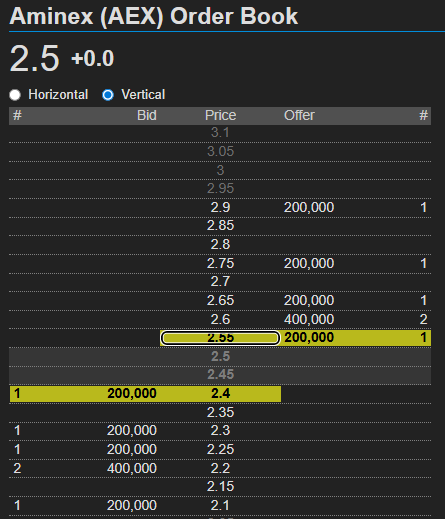Click the 2.7 price cell
Image resolution: width=445 pixels, height=519 pixels.
pos(220,282)
